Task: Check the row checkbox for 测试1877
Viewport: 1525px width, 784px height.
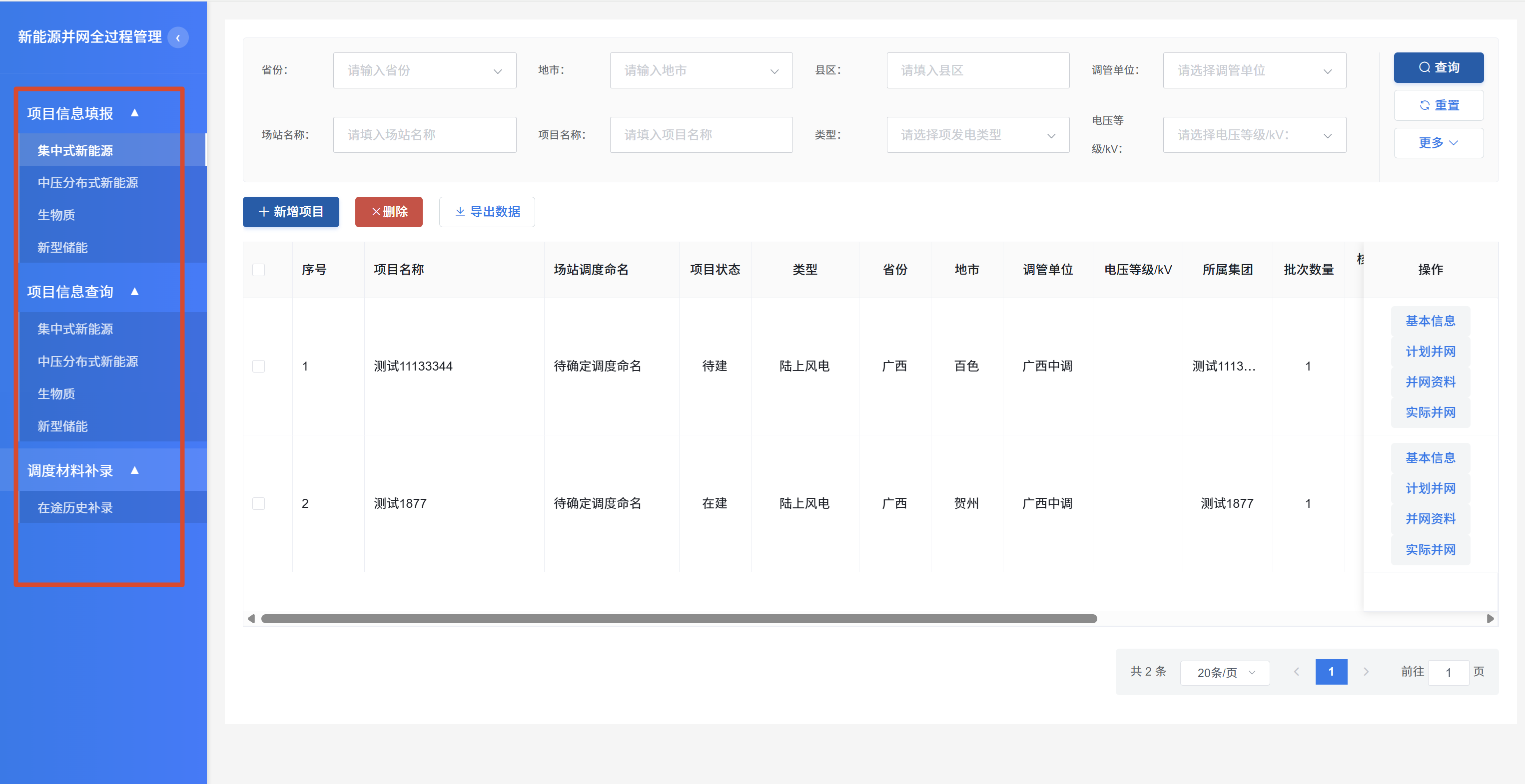Action: coord(259,503)
